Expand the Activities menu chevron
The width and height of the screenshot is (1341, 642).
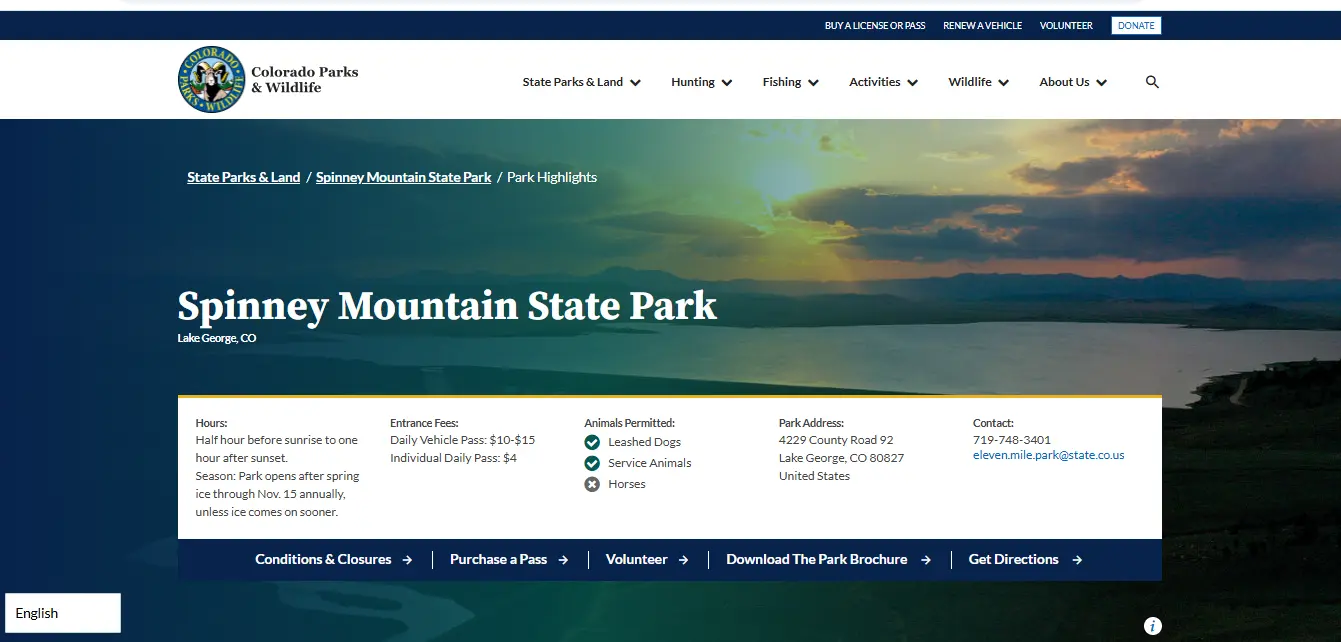coord(912,83)
